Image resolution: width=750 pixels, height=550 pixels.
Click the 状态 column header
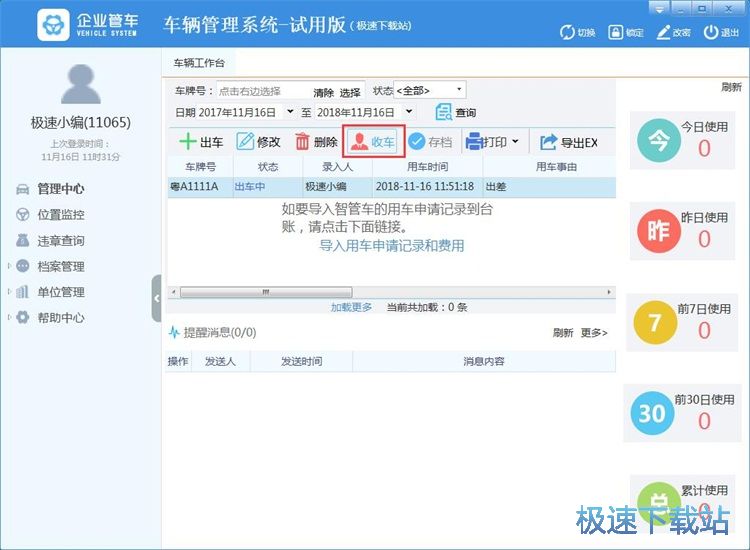tap(268, 167)
